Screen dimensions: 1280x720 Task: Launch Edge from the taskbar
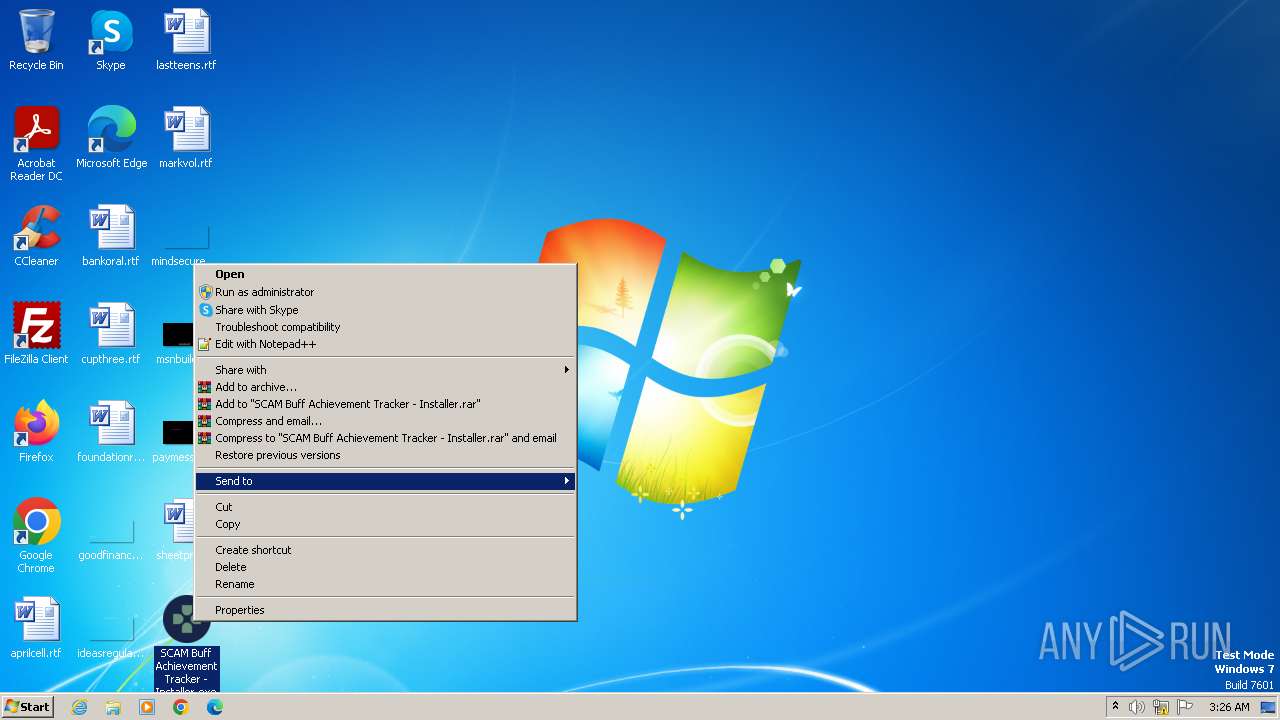(215, 707)
